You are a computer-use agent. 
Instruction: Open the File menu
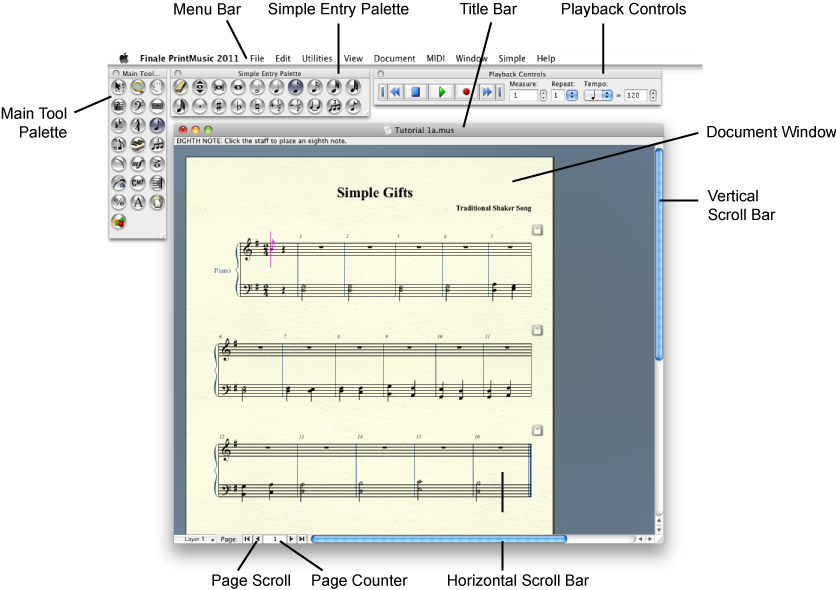[257, 59]
